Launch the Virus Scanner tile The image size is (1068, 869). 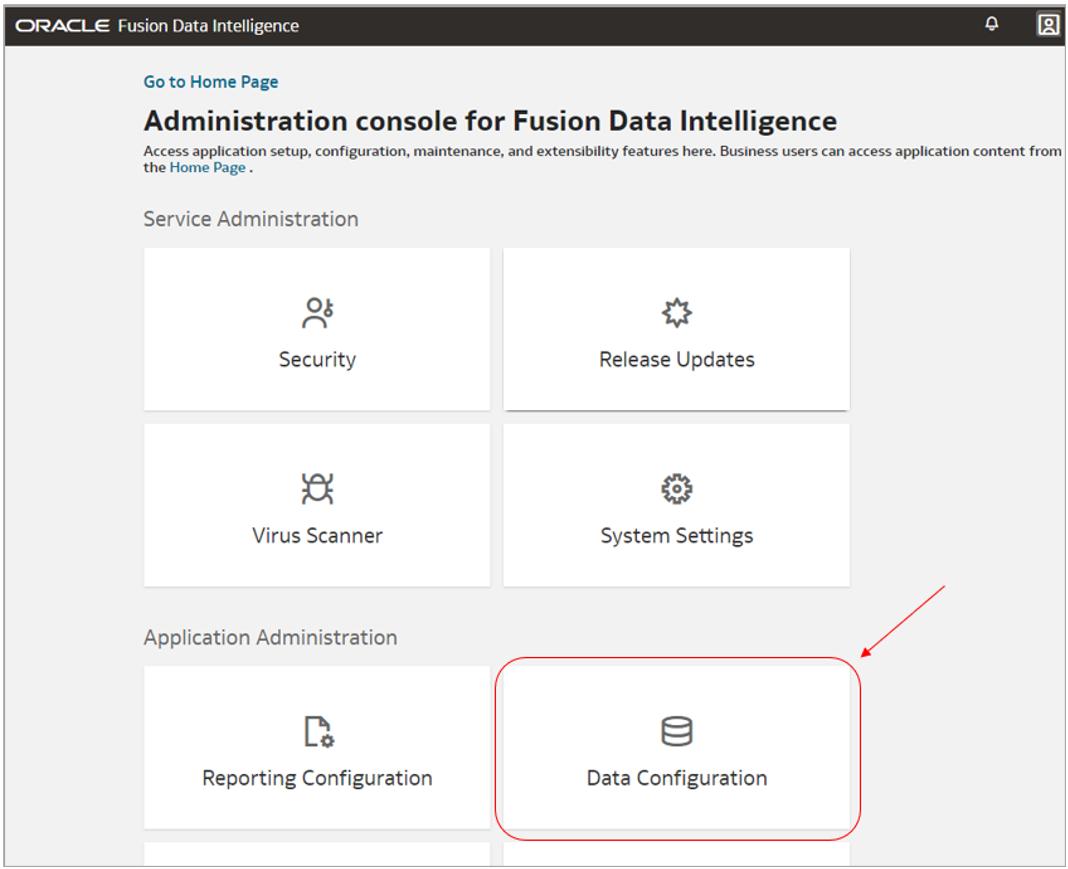(317, 505)
